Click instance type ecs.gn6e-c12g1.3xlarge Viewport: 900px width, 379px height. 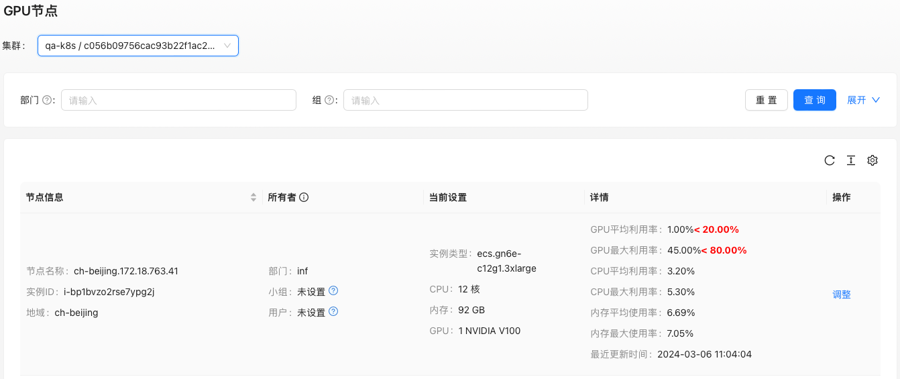coord(507,261)
